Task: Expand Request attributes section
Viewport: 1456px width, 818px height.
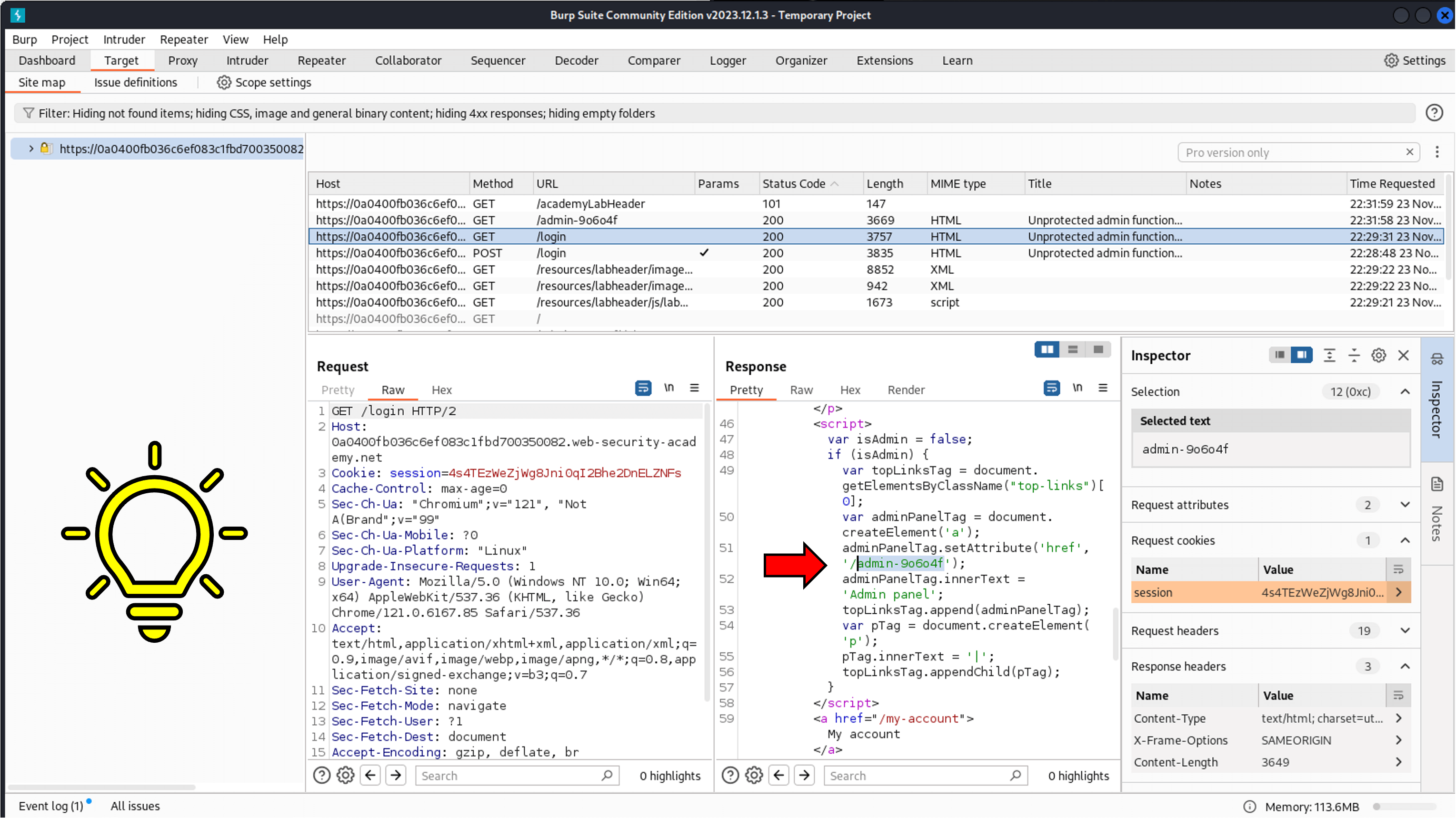Action: tap(1405, 505)
